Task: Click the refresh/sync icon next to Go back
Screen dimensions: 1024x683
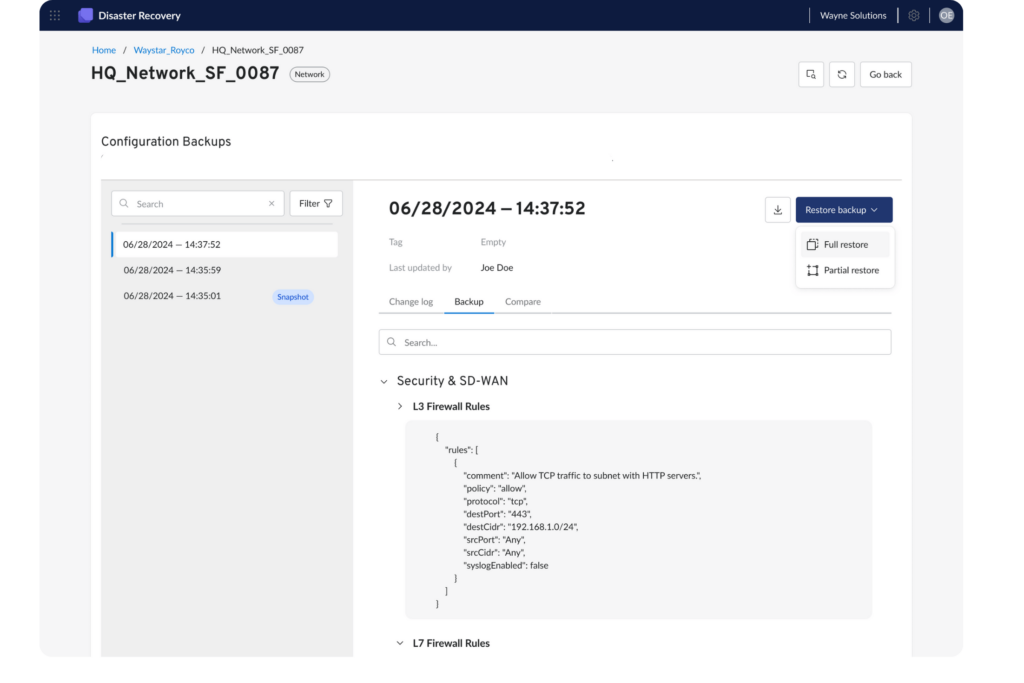Action: coord(841,74)
